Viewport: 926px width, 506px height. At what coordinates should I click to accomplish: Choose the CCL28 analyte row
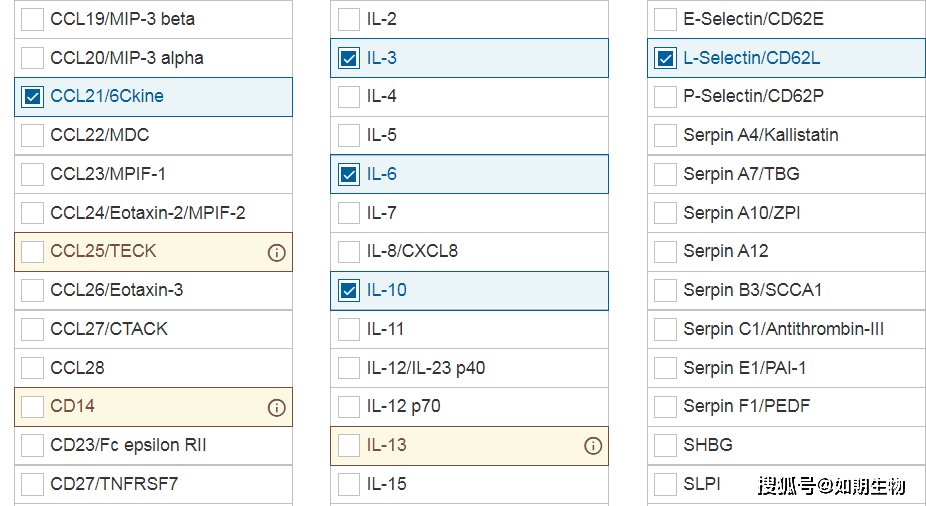[x=154, y=368]
